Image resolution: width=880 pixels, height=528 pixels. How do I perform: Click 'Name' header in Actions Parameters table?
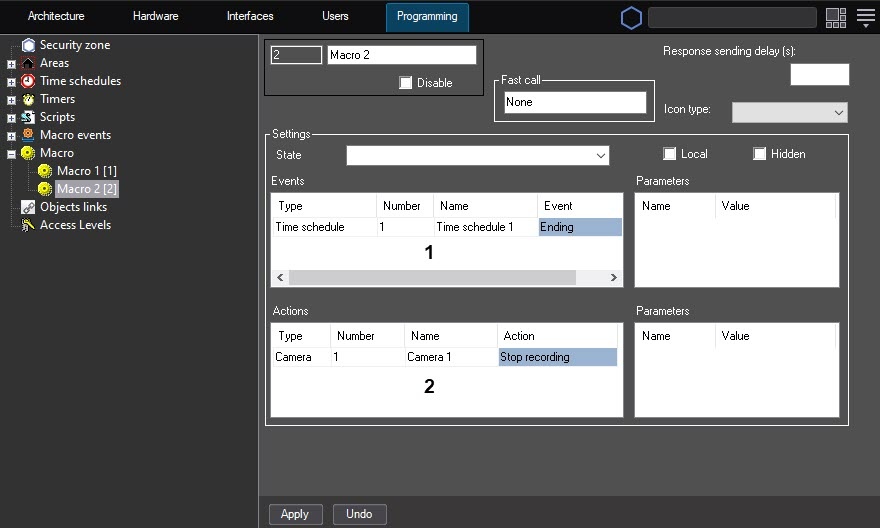(676, 336)
